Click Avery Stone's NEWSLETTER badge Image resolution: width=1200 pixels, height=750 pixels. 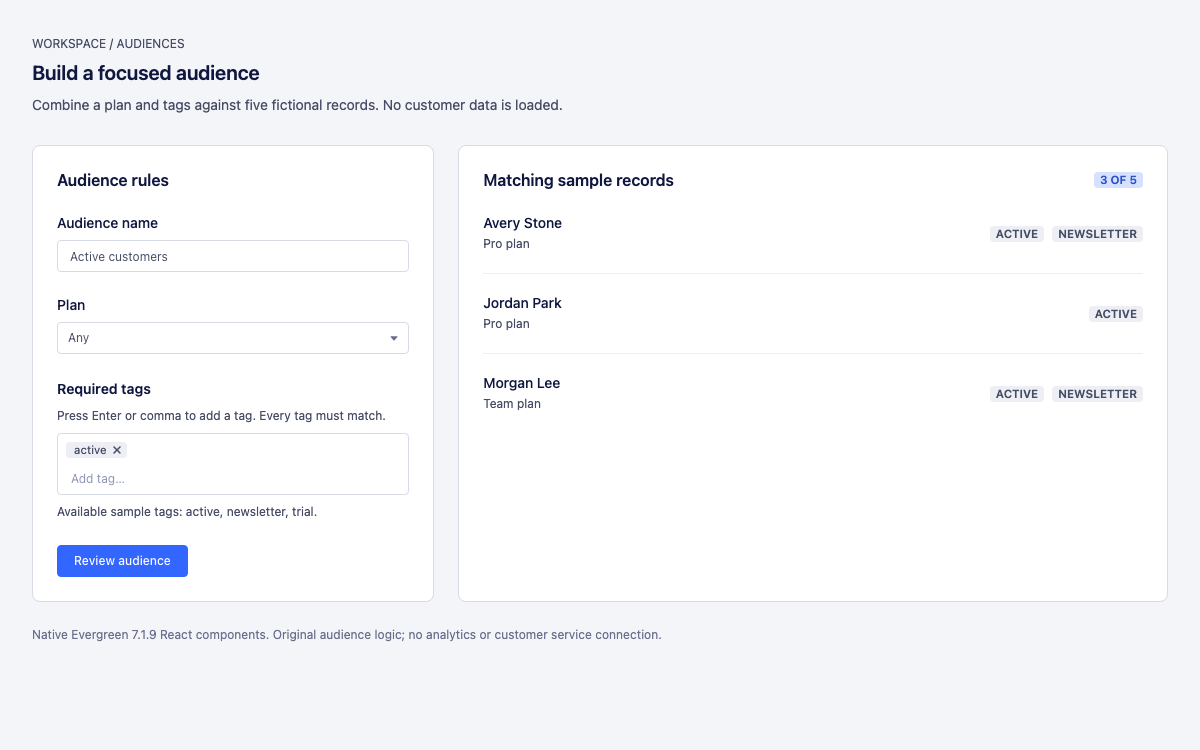point(1097,234)
